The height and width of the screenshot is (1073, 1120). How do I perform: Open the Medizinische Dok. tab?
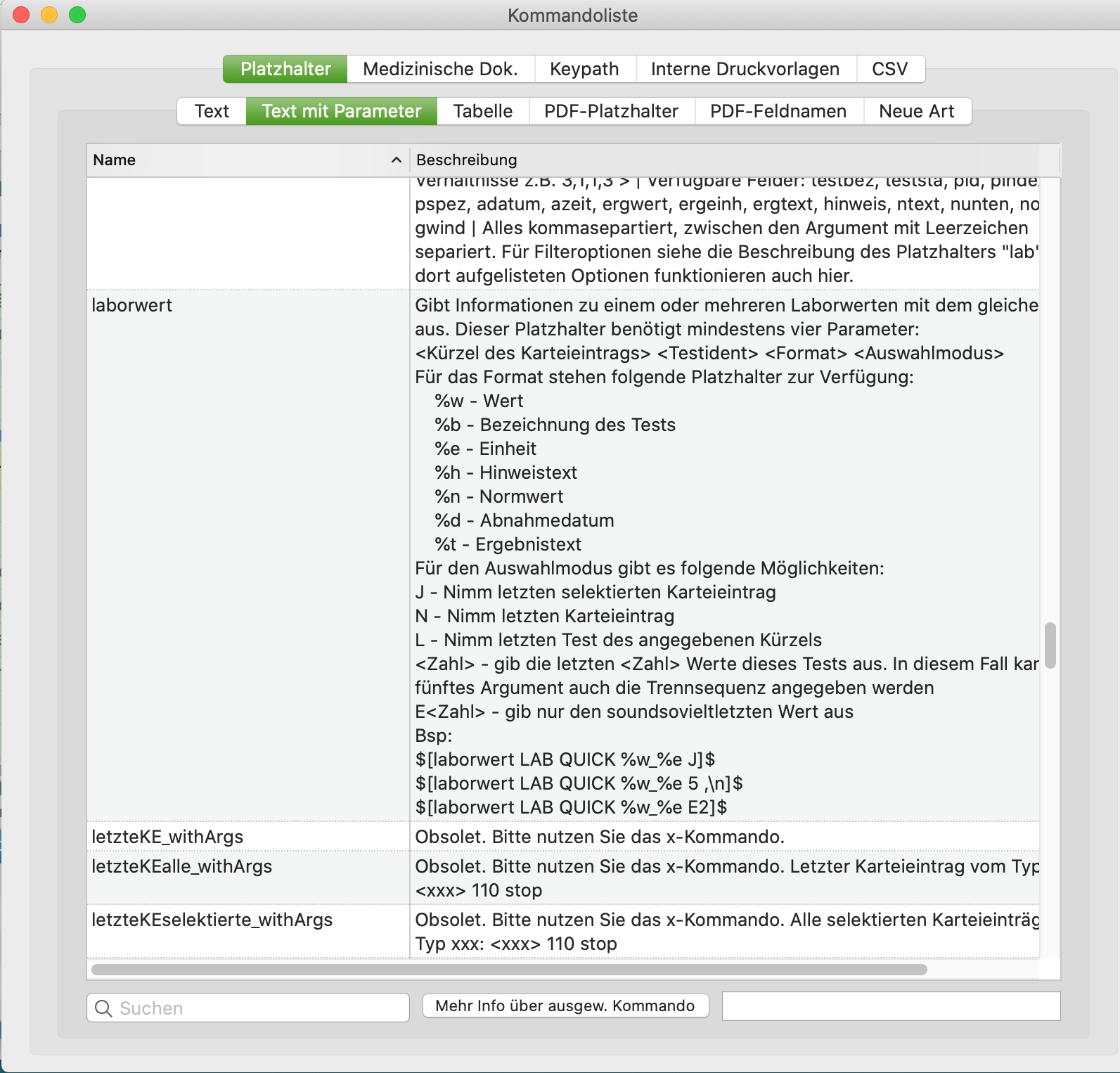(x=441, y=69)
